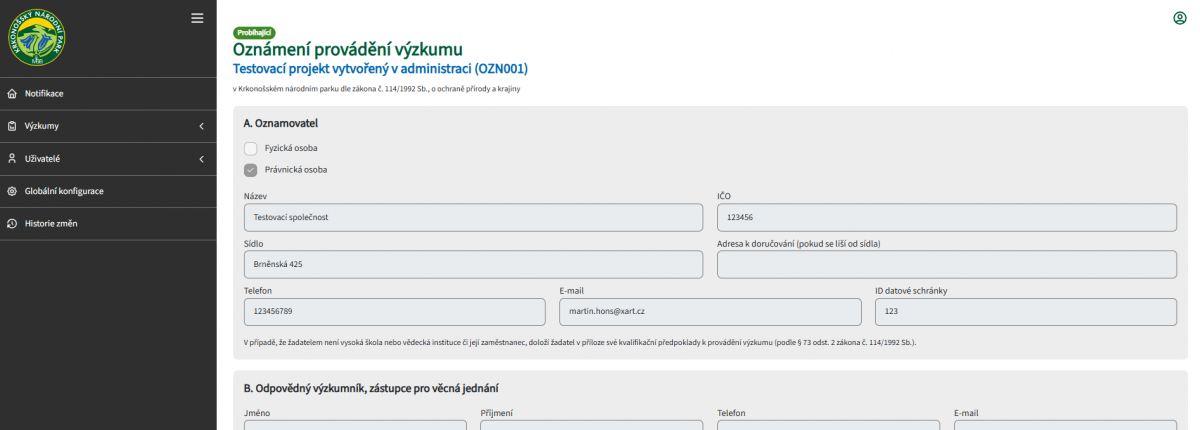
Task: Select the E-mail field in Oznamovatel section
Action: [x=710, y=312]
